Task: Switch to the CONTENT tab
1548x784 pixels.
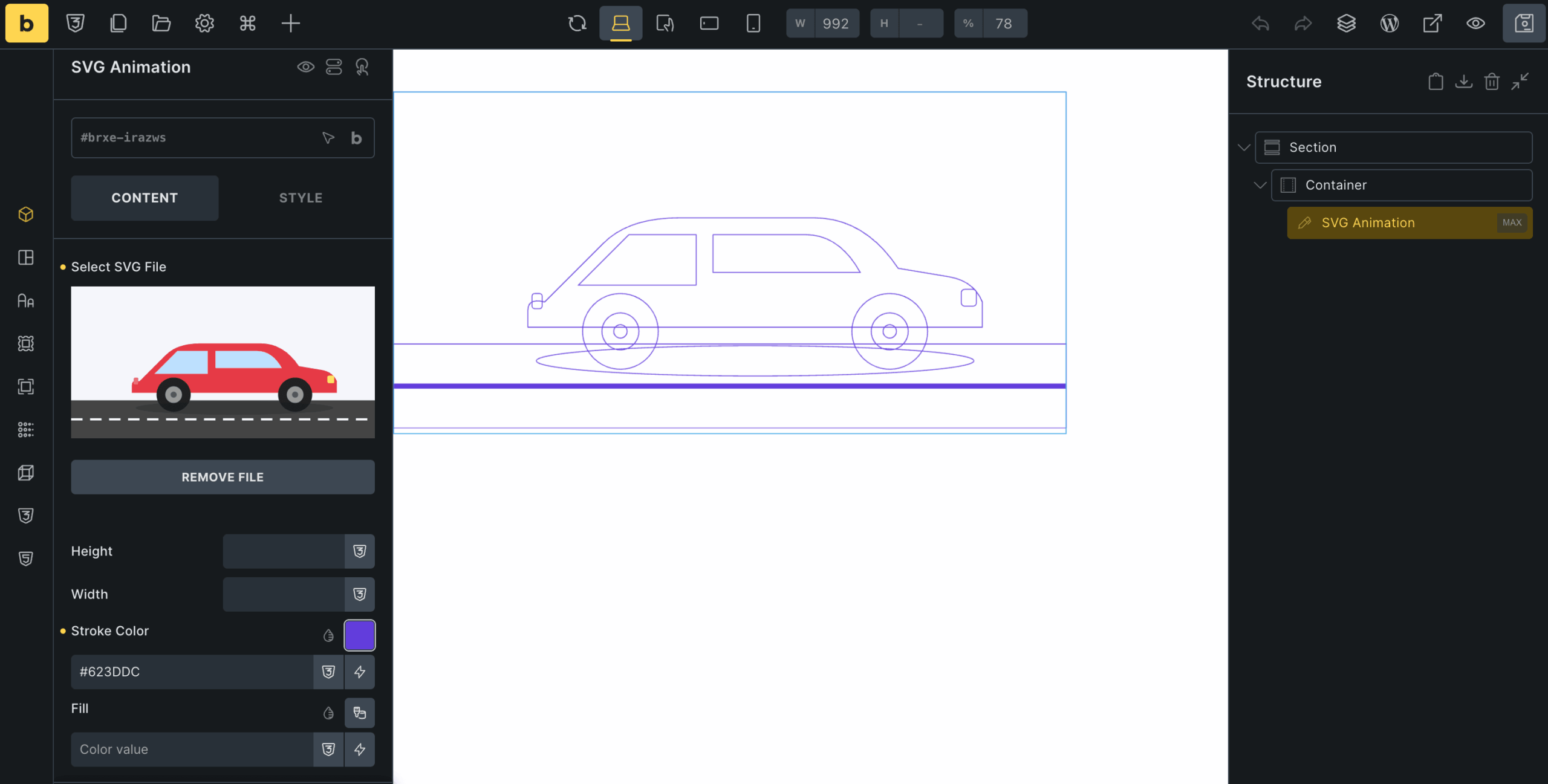Action: tap(145, 198)
